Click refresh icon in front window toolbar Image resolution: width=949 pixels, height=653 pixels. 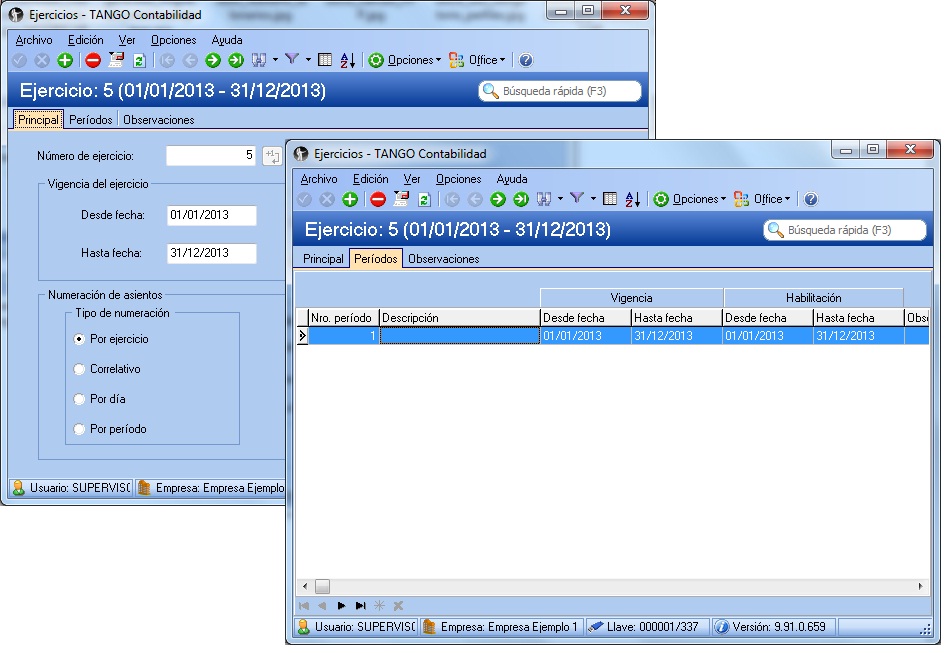pyautogui.click(x=424, y=199)
